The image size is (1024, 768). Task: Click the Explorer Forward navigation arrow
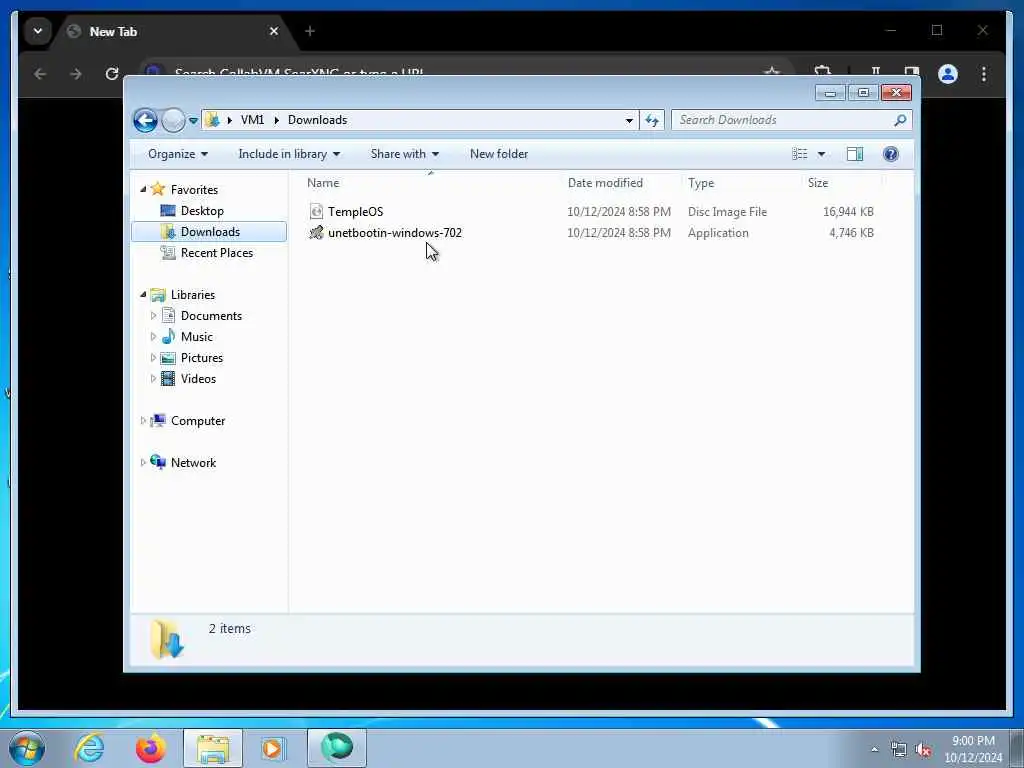click(x=173, y=120)
